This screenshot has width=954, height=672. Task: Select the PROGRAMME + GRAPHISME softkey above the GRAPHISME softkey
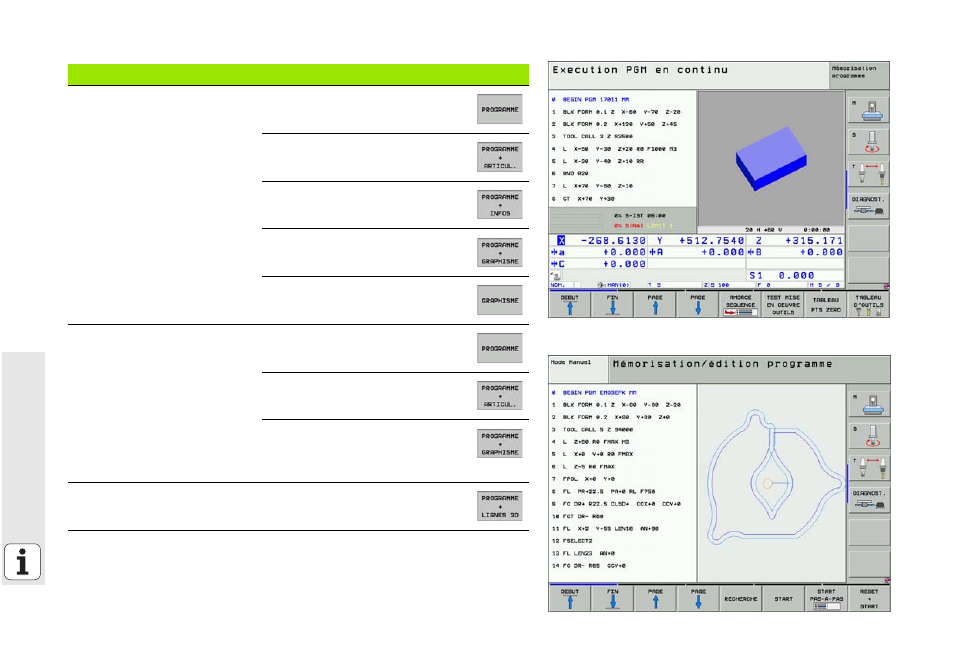coord(500,253)
